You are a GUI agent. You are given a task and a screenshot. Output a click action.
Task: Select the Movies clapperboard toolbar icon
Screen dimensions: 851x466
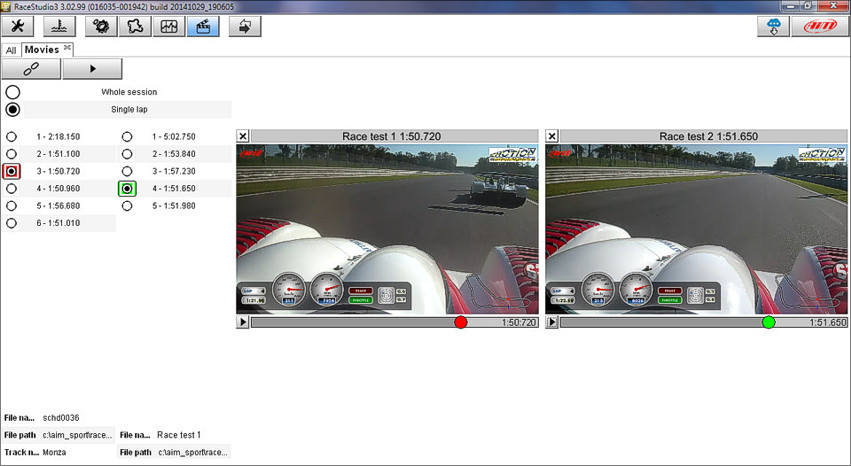pos(204,27)
